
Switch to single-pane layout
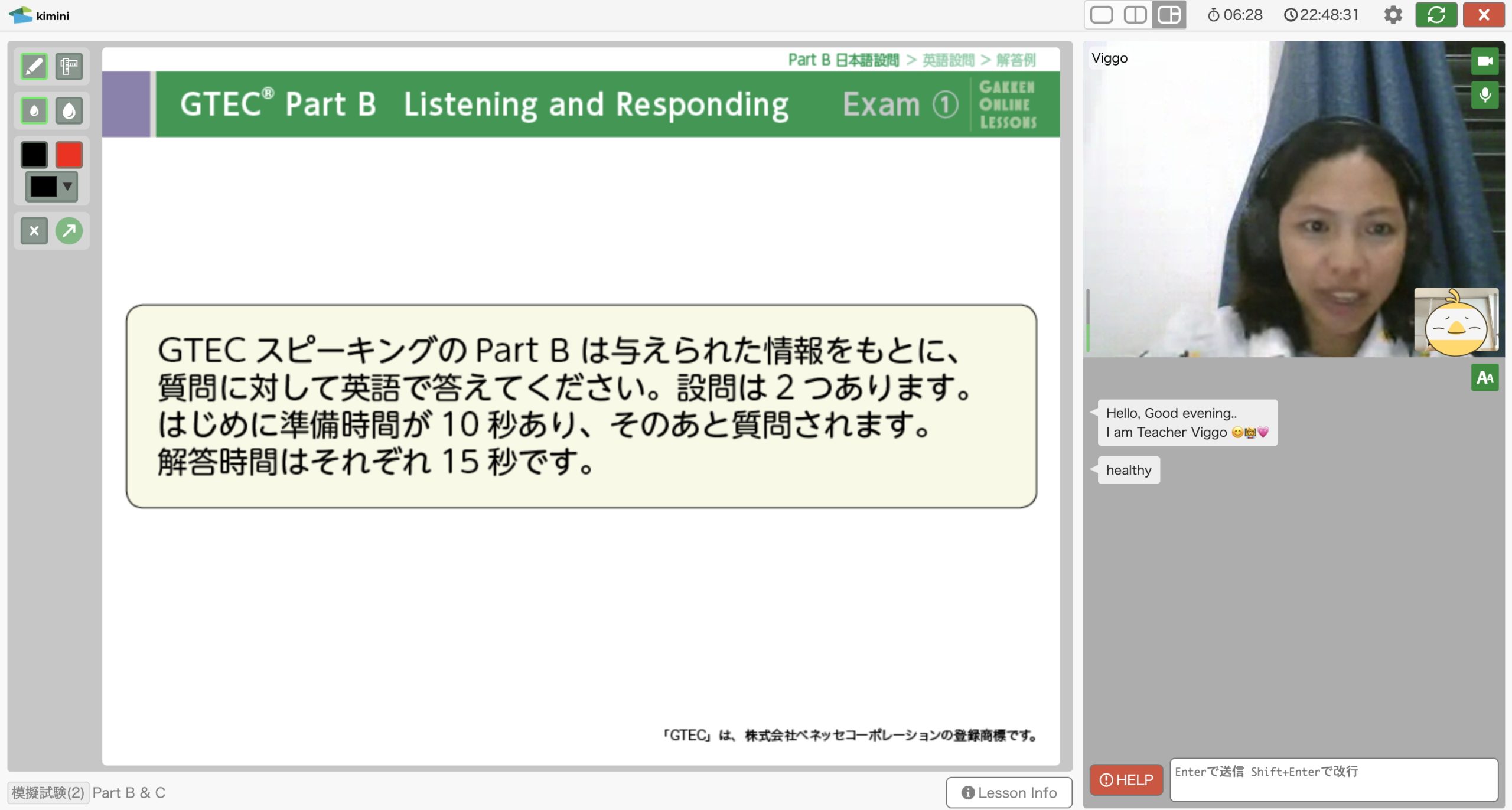(1102, 15)
